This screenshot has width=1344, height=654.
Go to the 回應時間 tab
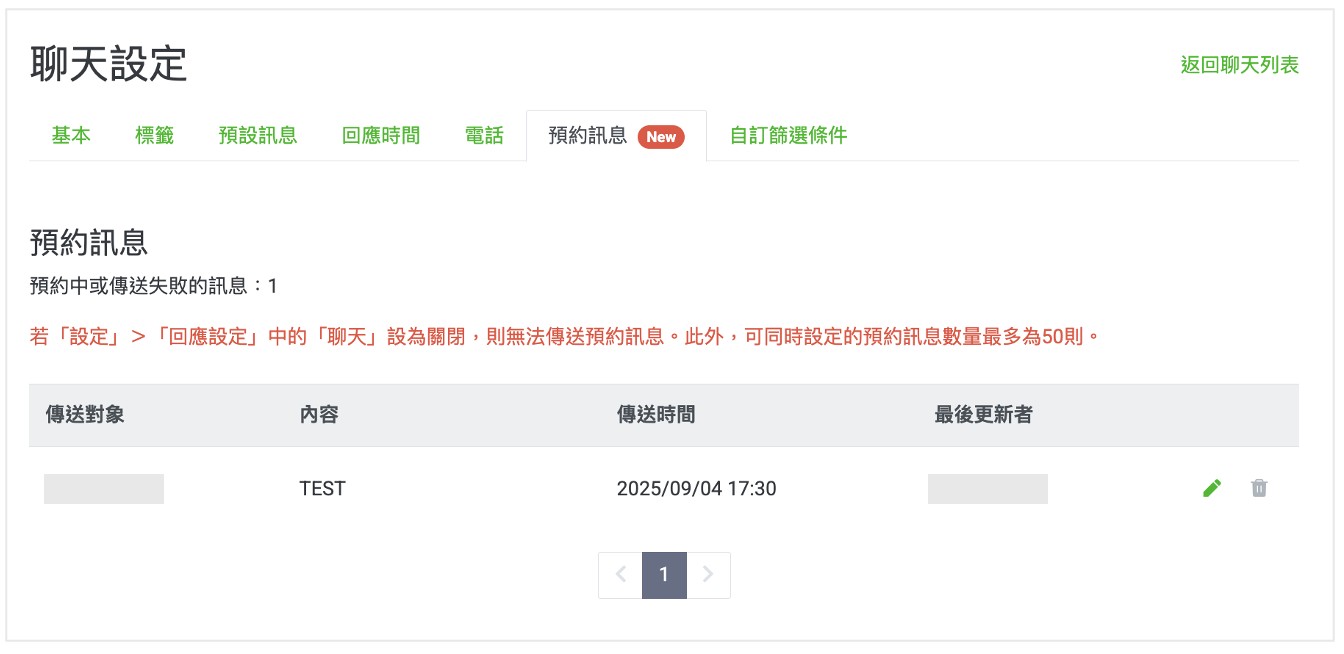[381, 136]
